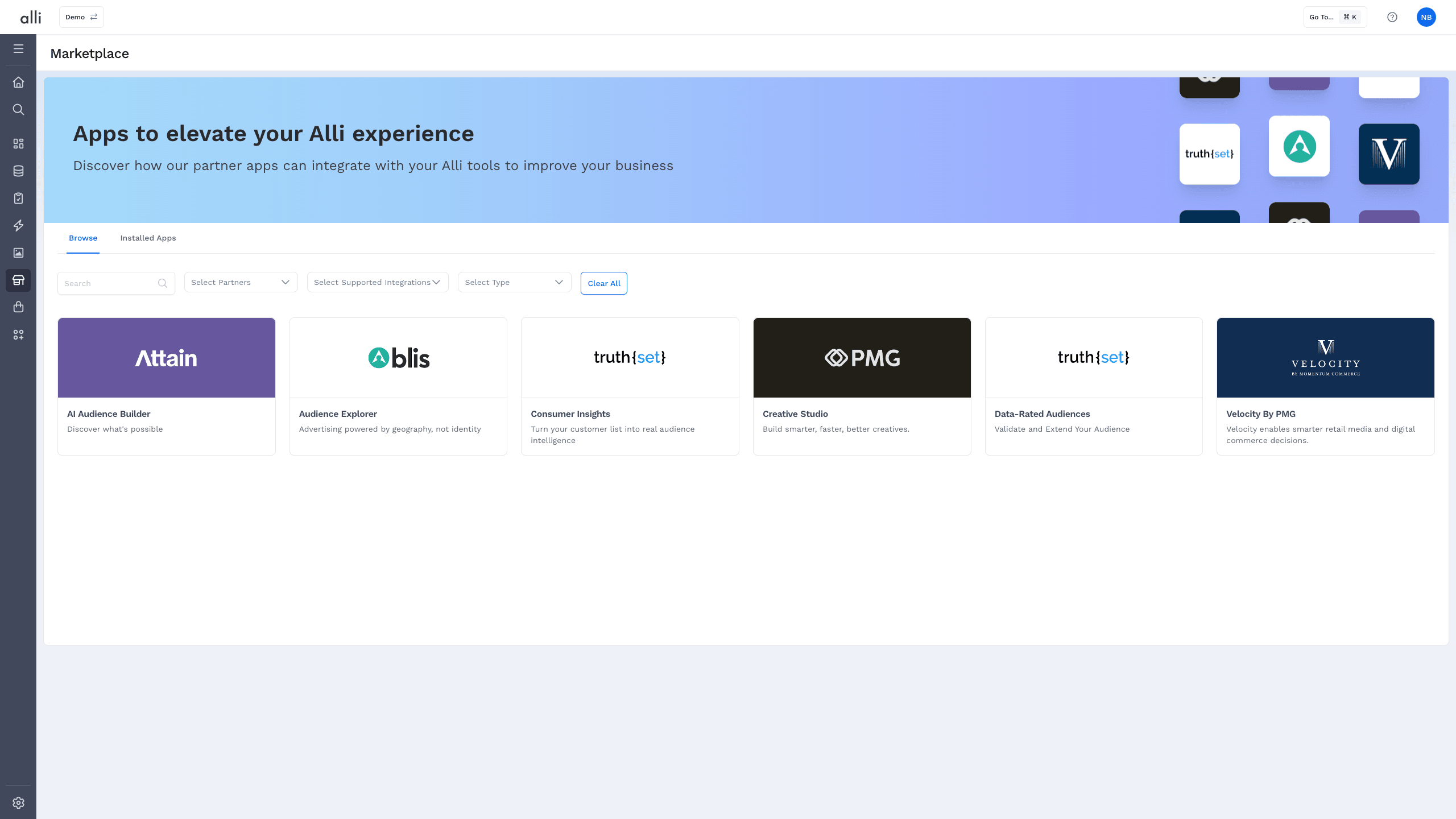The height and width of the screenshot is (819, 1456).
Task: Open the sidebar search magnifier icon
Action: 18,110
